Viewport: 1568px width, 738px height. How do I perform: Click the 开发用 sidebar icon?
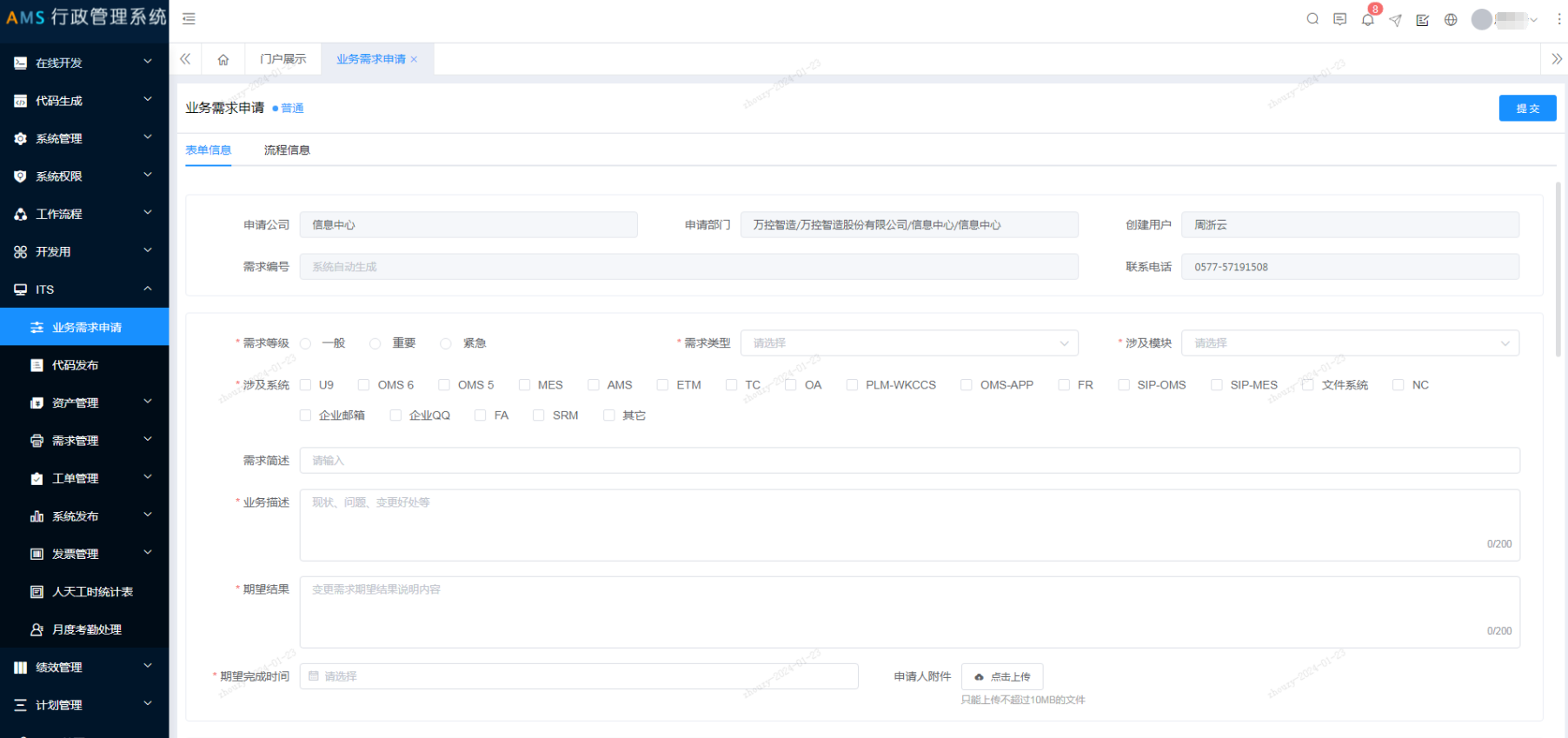20,252
